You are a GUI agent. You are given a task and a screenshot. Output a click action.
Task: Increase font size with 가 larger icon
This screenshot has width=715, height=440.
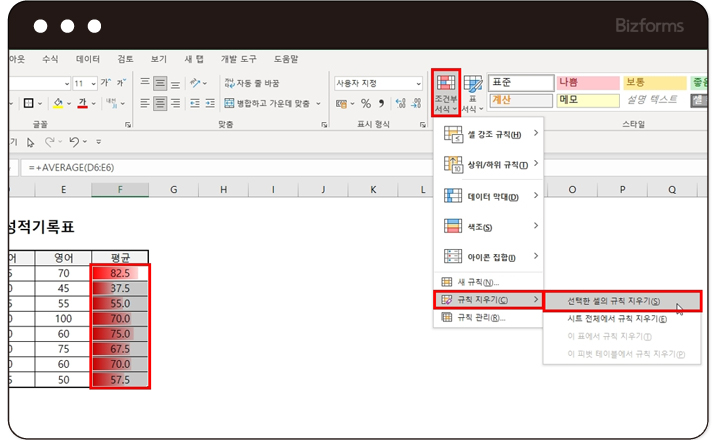click(x=106, y=83)
